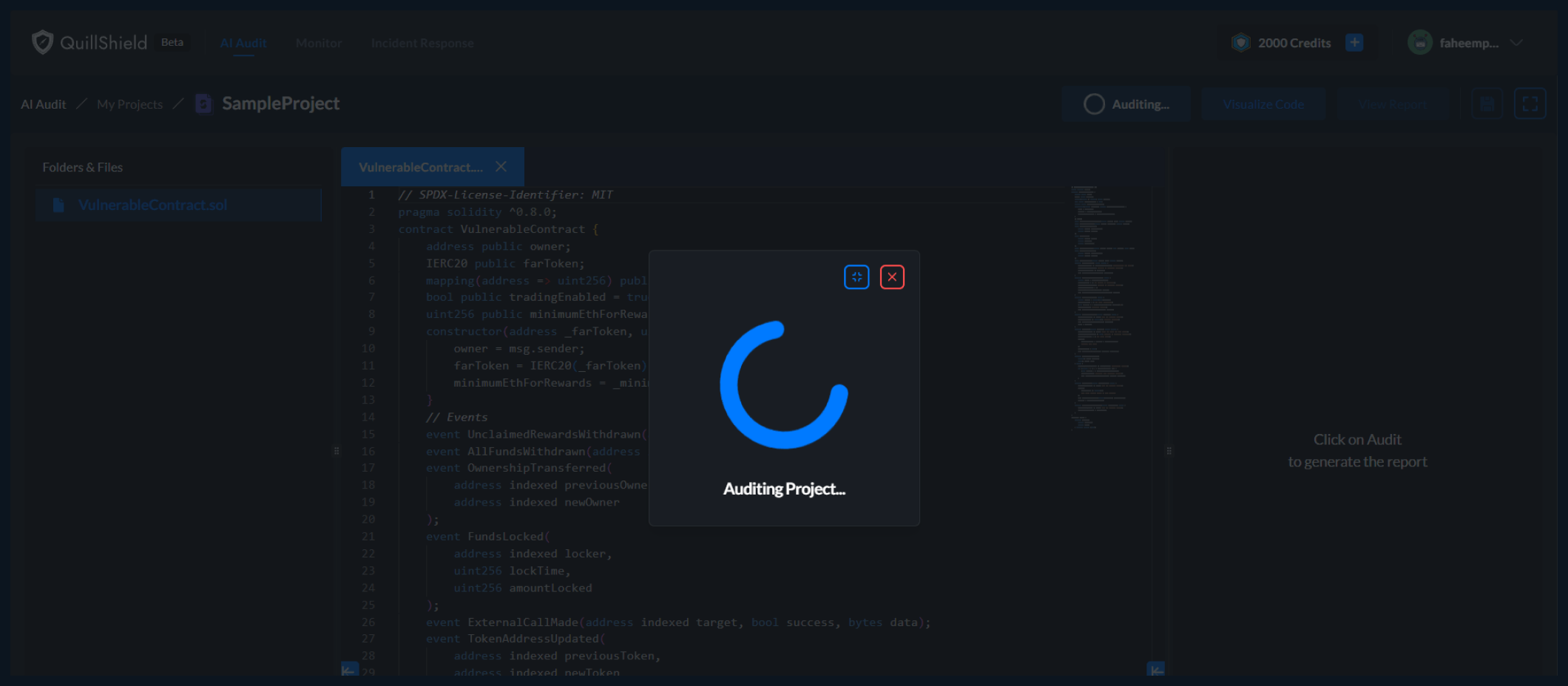The image size is (1568, 686).
Task: Click the Beta badge beside QuillShield
Action: point(172,42)
